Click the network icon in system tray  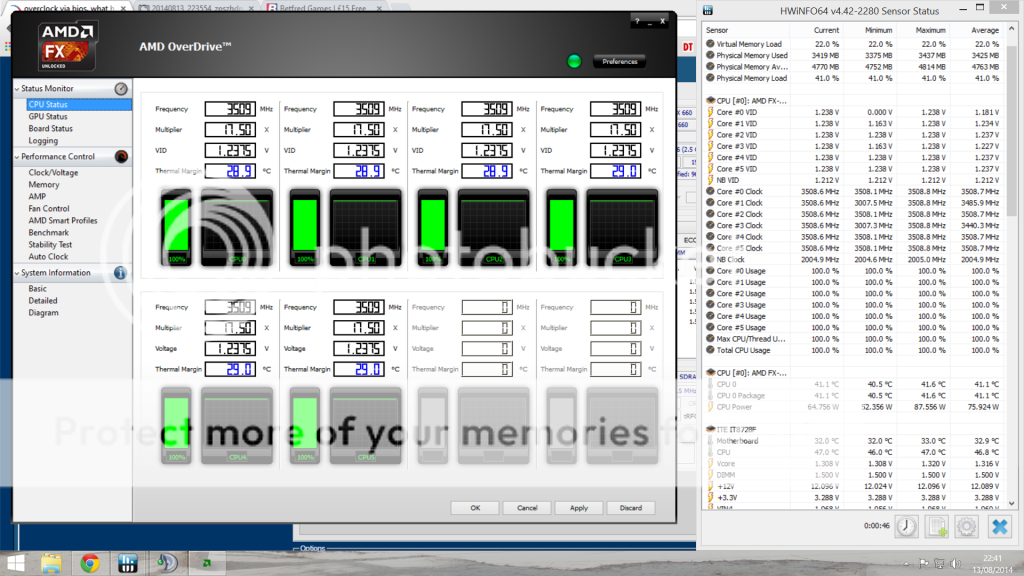(939, 563)
